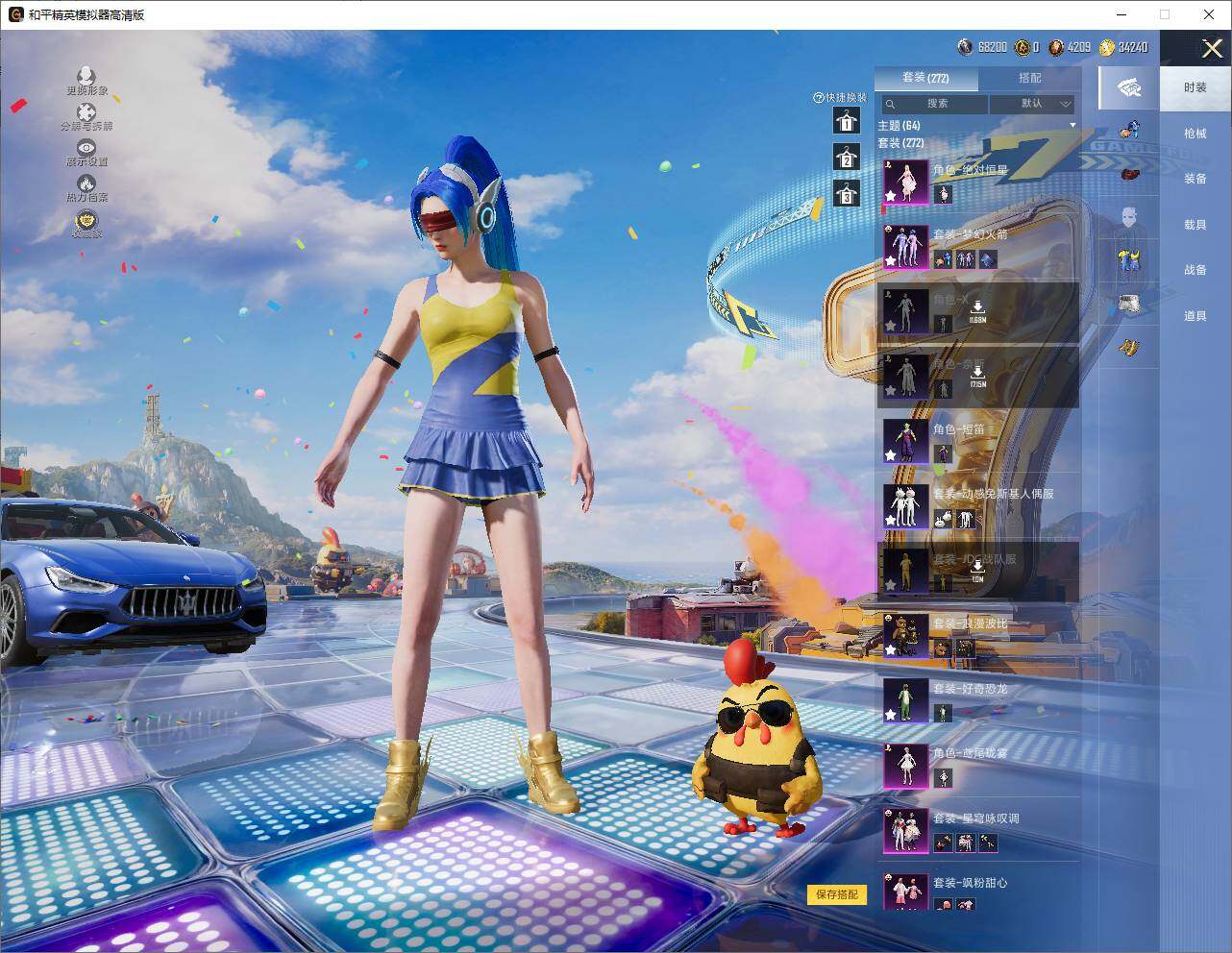1232x953 pixels.
Task: Select the outfit sets category icon
Action: pos(1129,87)
